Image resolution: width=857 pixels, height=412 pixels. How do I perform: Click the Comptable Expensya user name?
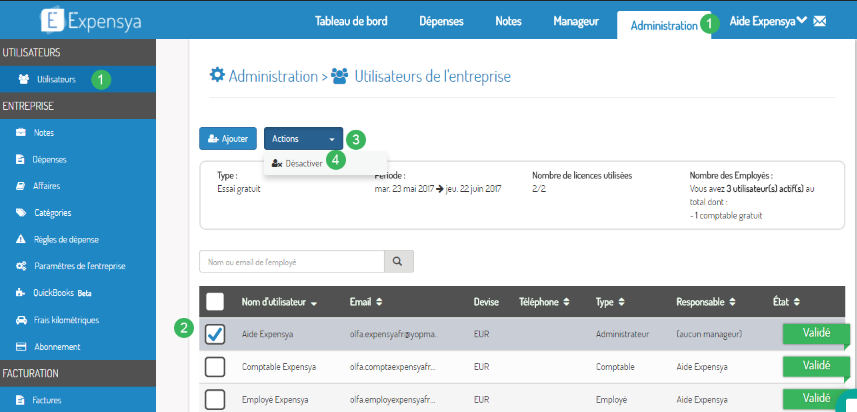coord(279,367)
